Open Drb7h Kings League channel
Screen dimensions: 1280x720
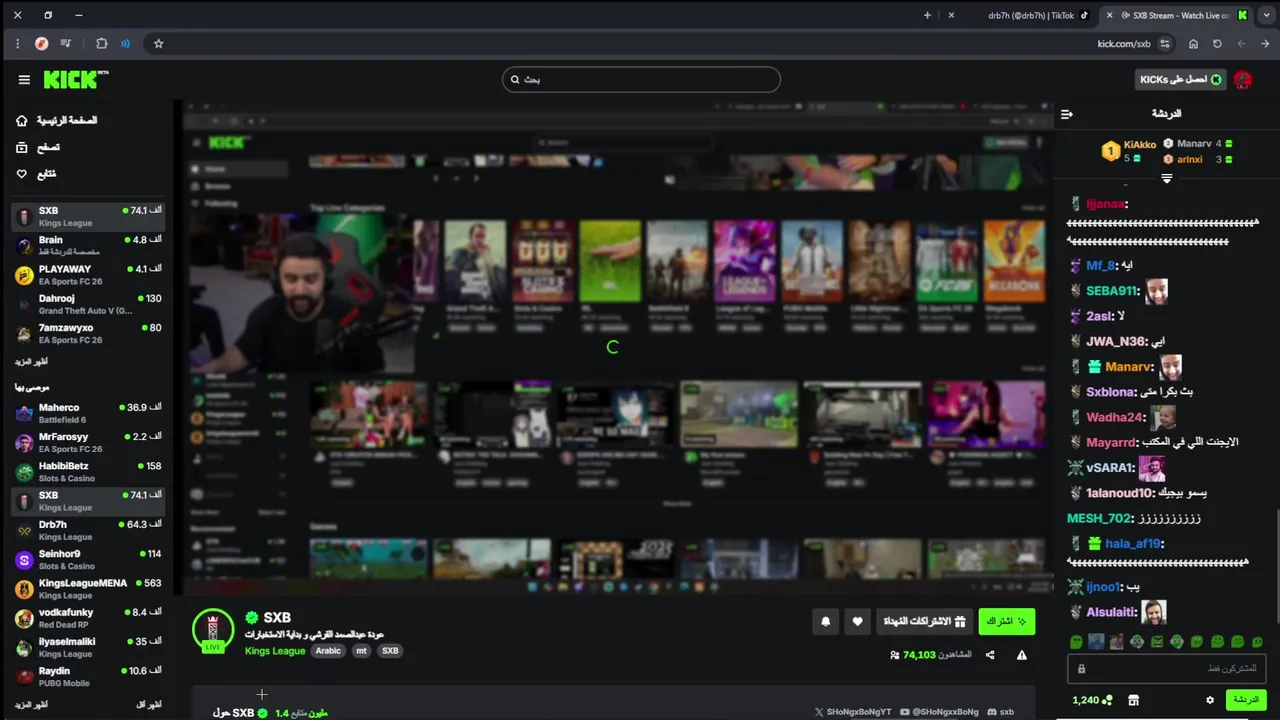88,530
